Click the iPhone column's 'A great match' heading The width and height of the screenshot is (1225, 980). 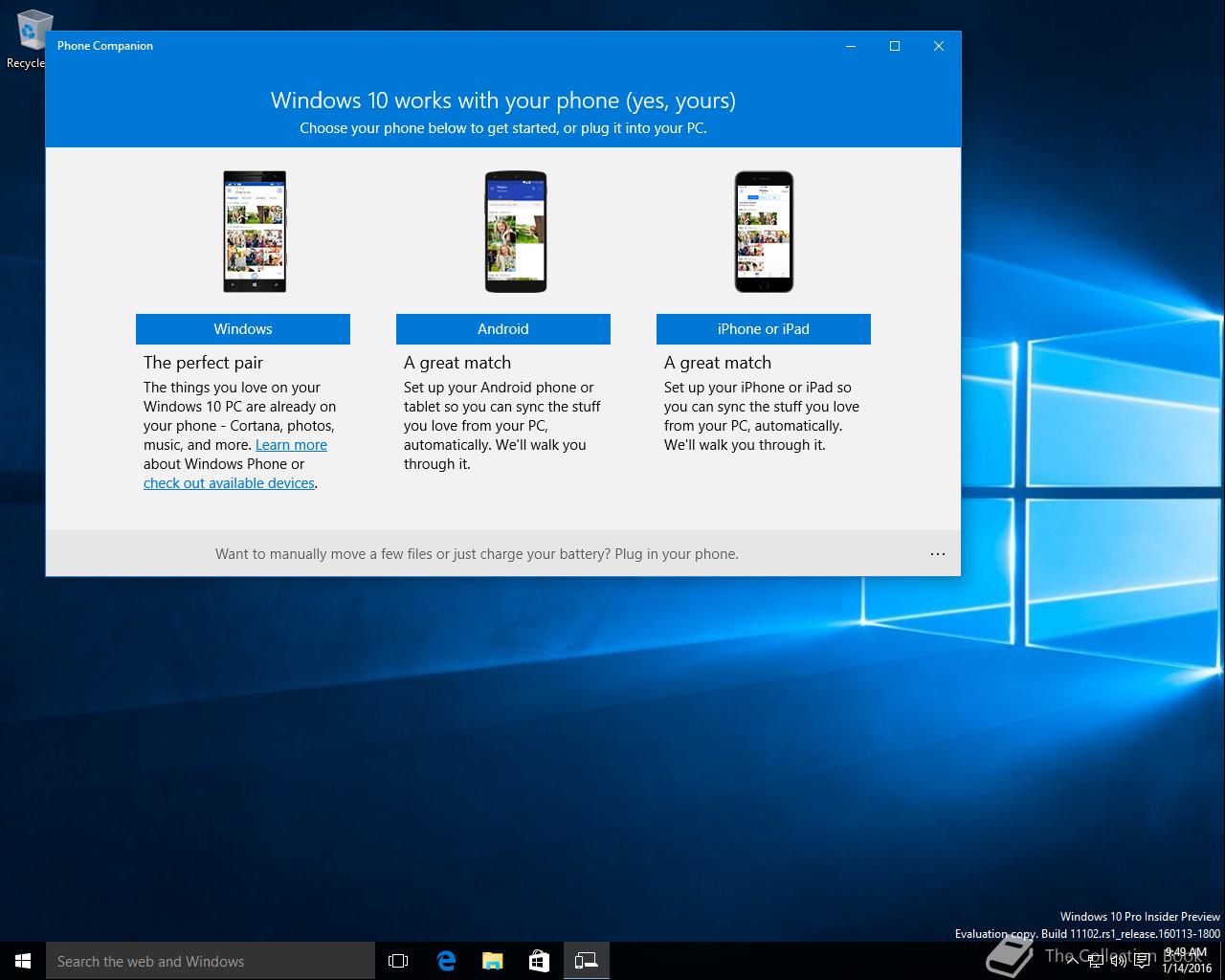(718, 363)
